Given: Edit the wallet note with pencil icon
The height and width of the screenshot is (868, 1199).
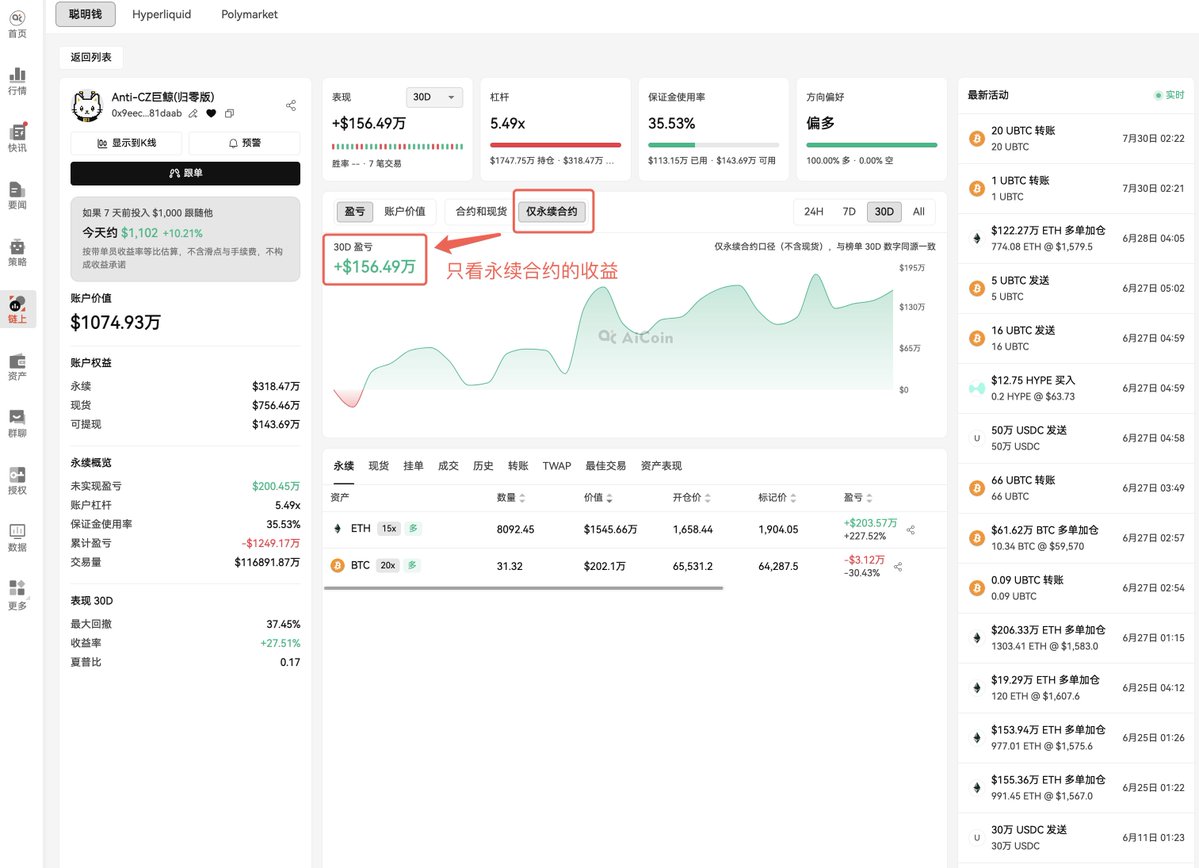Looking at the screenshot, I should [x=193, y=113].
